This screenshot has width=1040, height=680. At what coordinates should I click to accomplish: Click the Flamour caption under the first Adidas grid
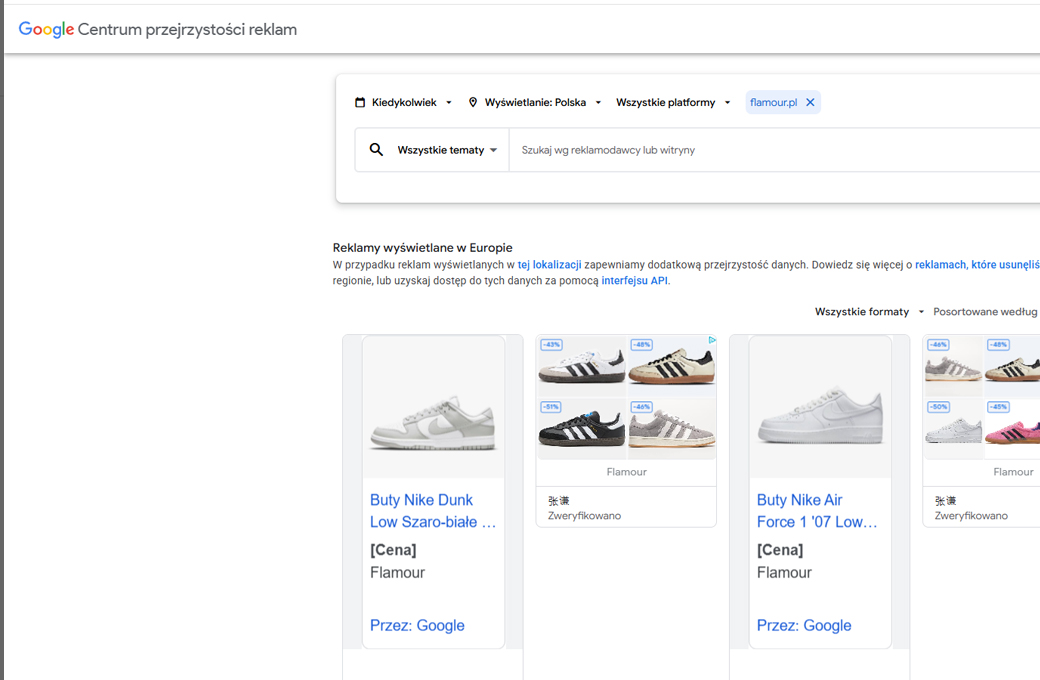(627, 472)
